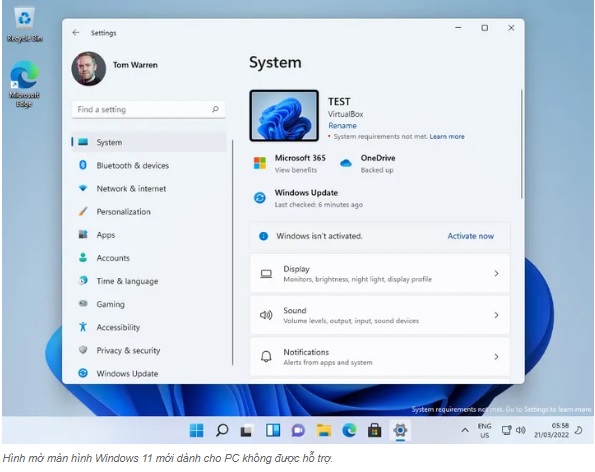Click the Bluetooth icon in the sidebar
Viewport: 595px width, 472px height.
[83, 165]
